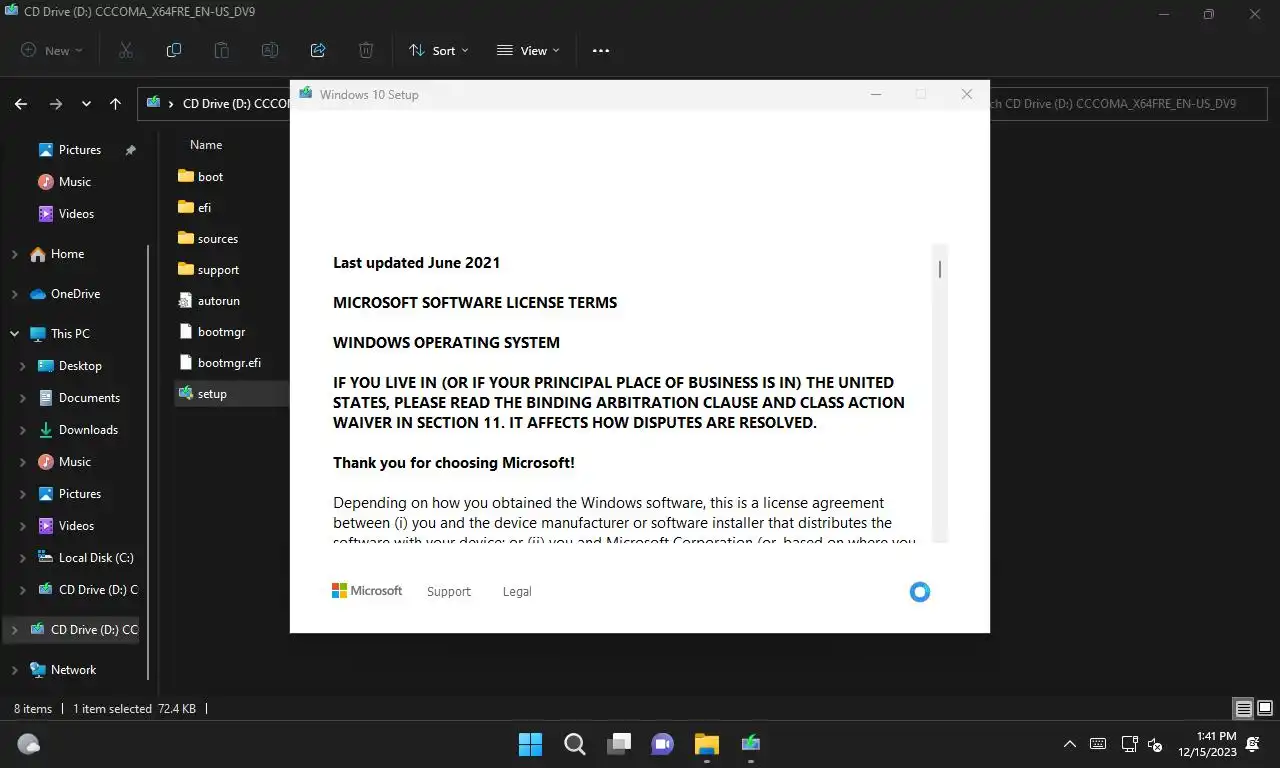Collapse the This PC tree node
This screenshot has height=768, width=1280.
pyautogui.click(x=15, y=334)
